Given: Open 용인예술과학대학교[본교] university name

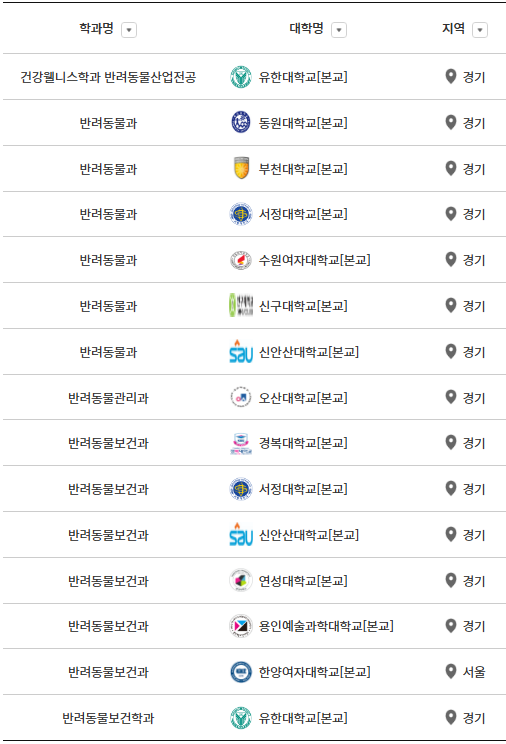Looking at the screenshot, I should (326, 626).
